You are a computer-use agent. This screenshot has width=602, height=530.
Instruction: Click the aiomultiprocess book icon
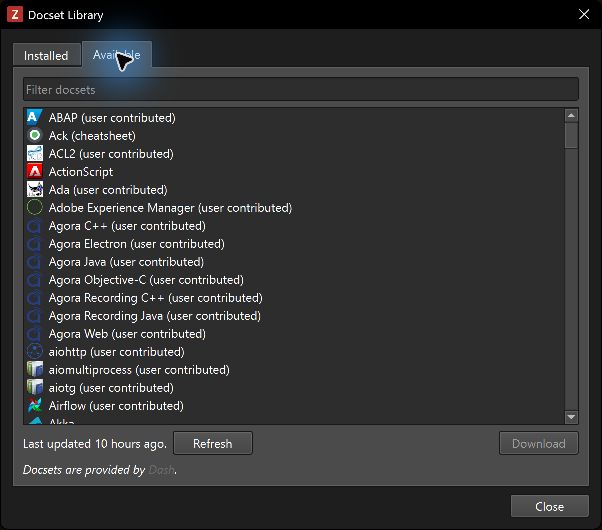click(35, 369)
